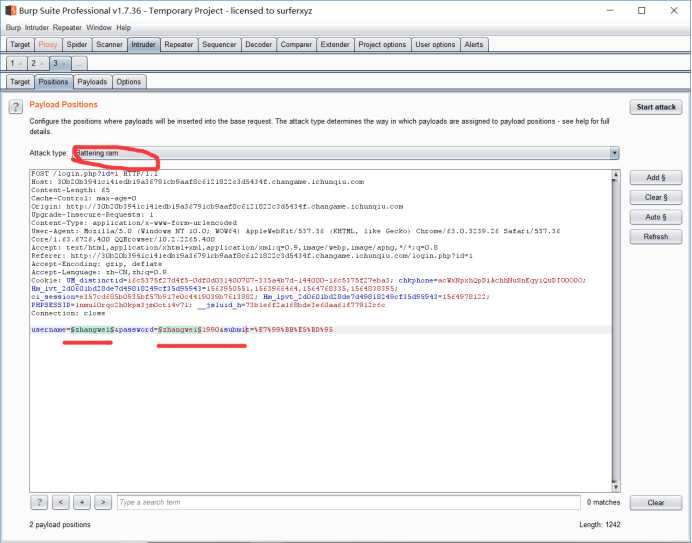Switch to the main Repeater tab
The width and height of the screenshot is (692, 543).
[x=179, y=45]
